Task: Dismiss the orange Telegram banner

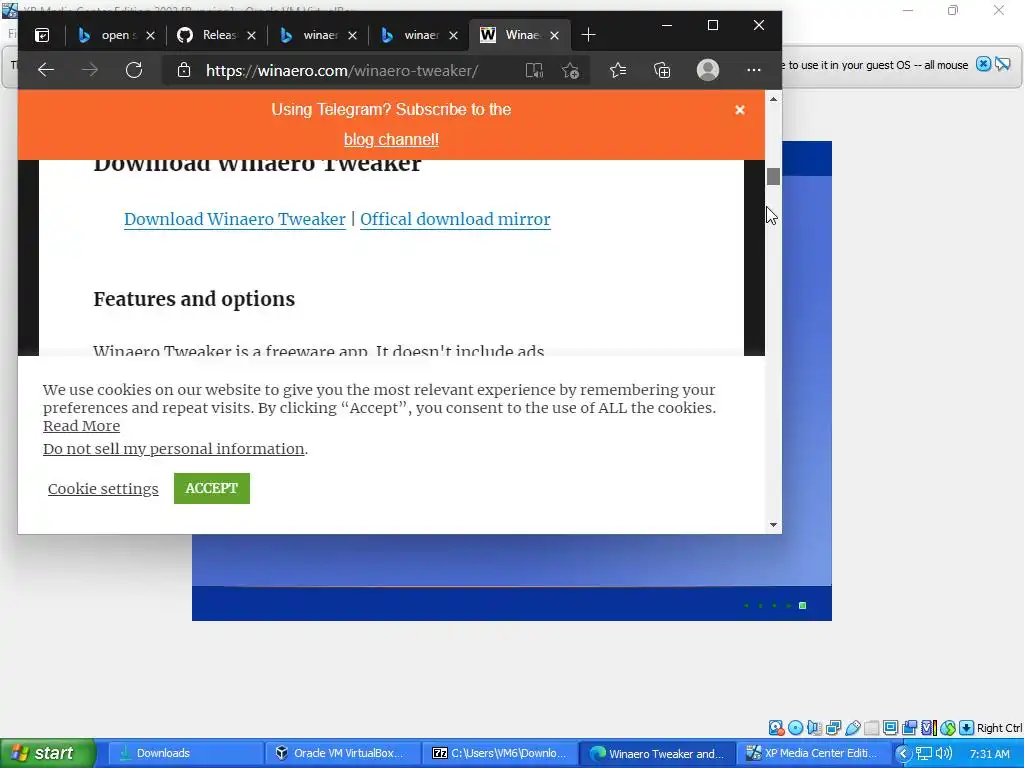Action: [739, 110]
